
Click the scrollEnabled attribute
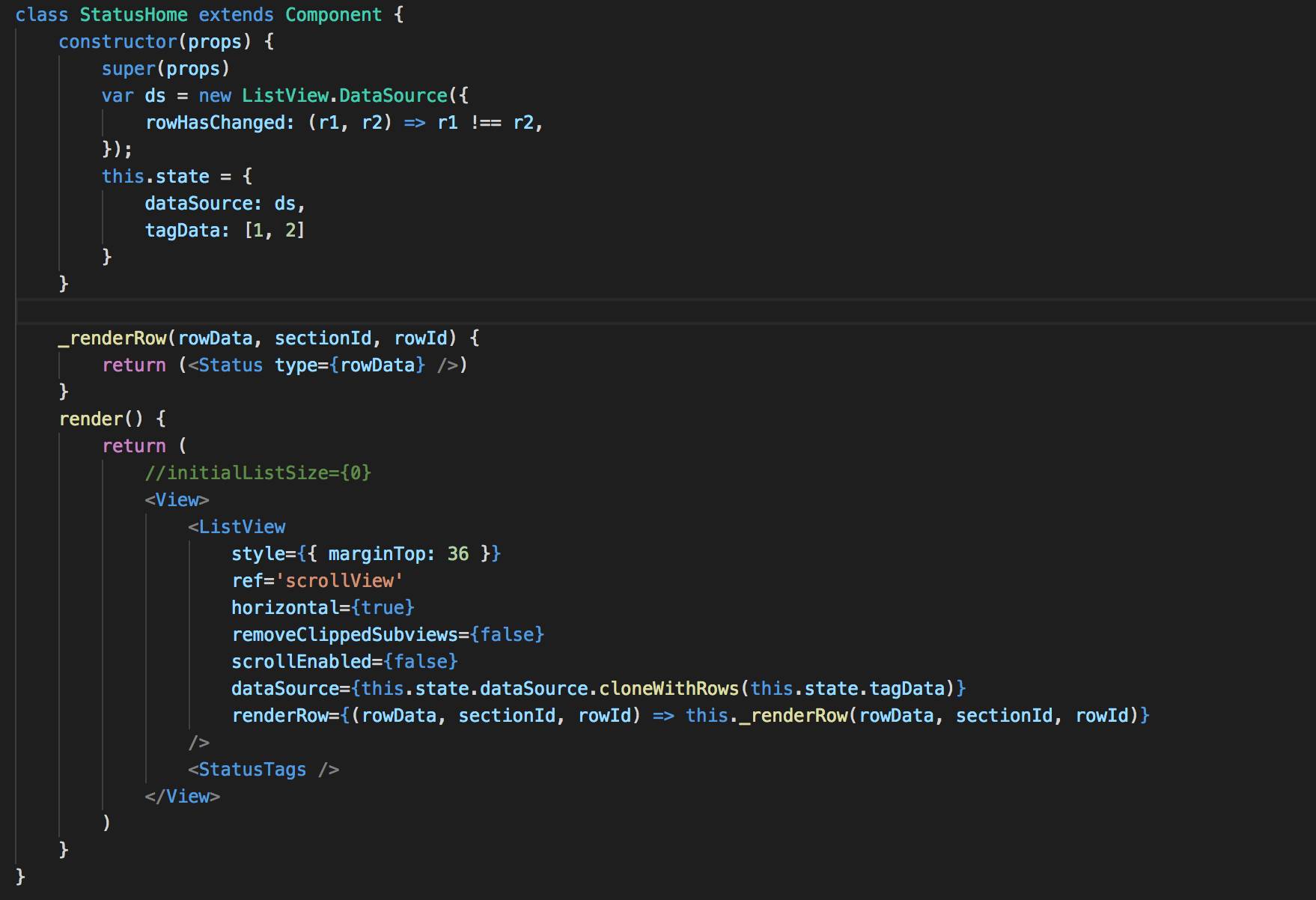tap(302, 662)
